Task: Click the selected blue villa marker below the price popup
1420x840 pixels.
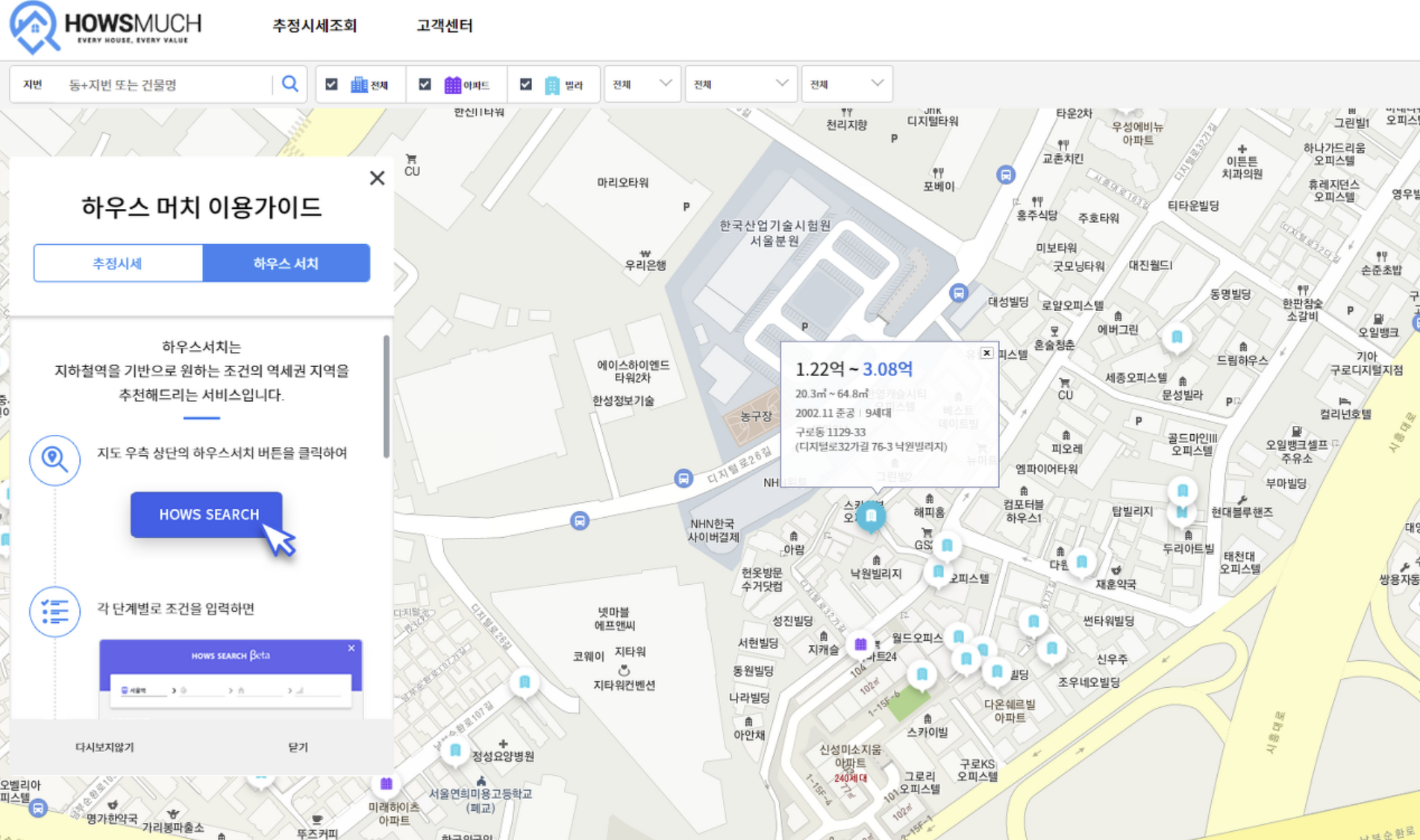Action: pos(871,516)
